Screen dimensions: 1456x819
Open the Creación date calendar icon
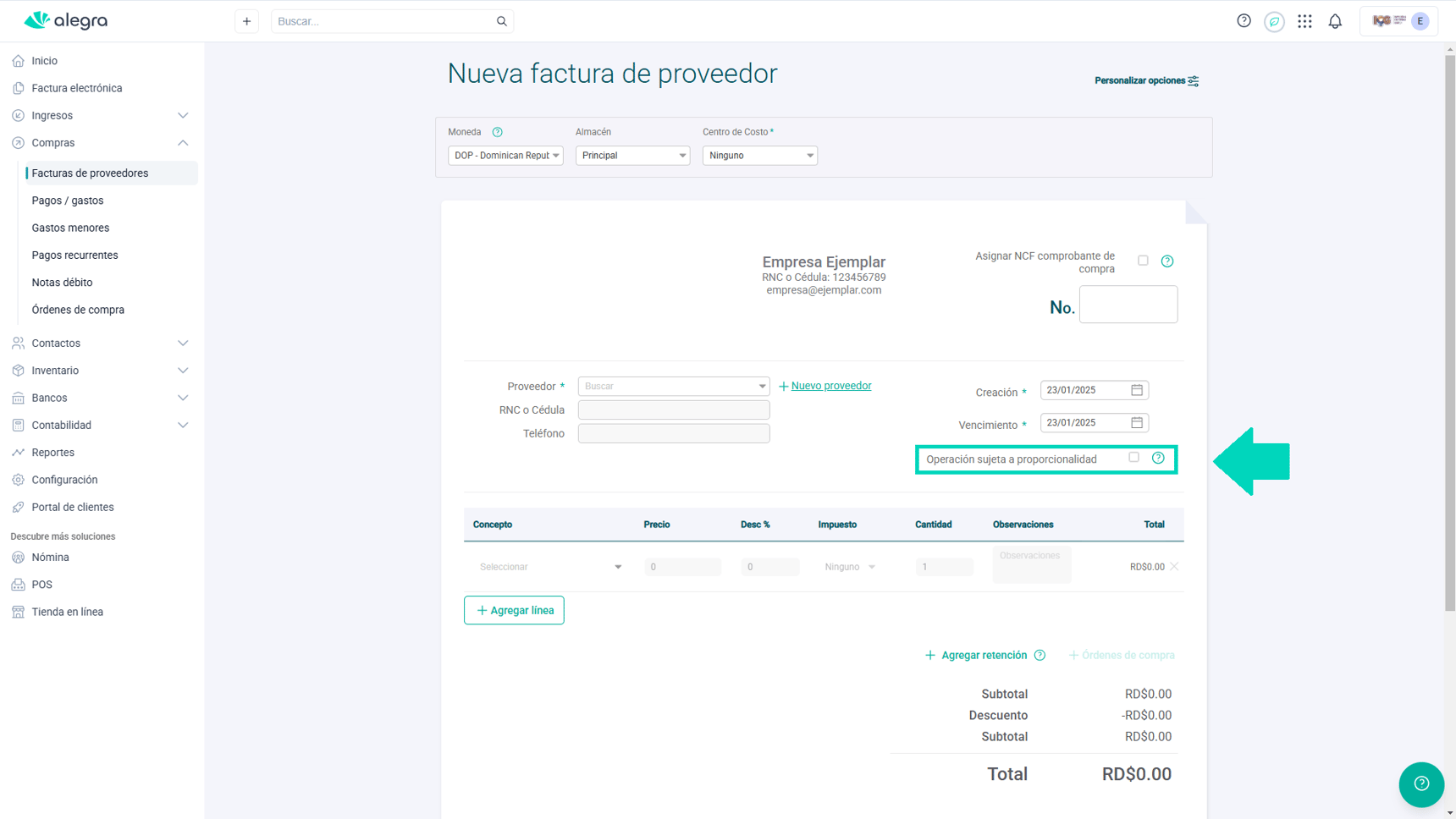click(1137, 390)
